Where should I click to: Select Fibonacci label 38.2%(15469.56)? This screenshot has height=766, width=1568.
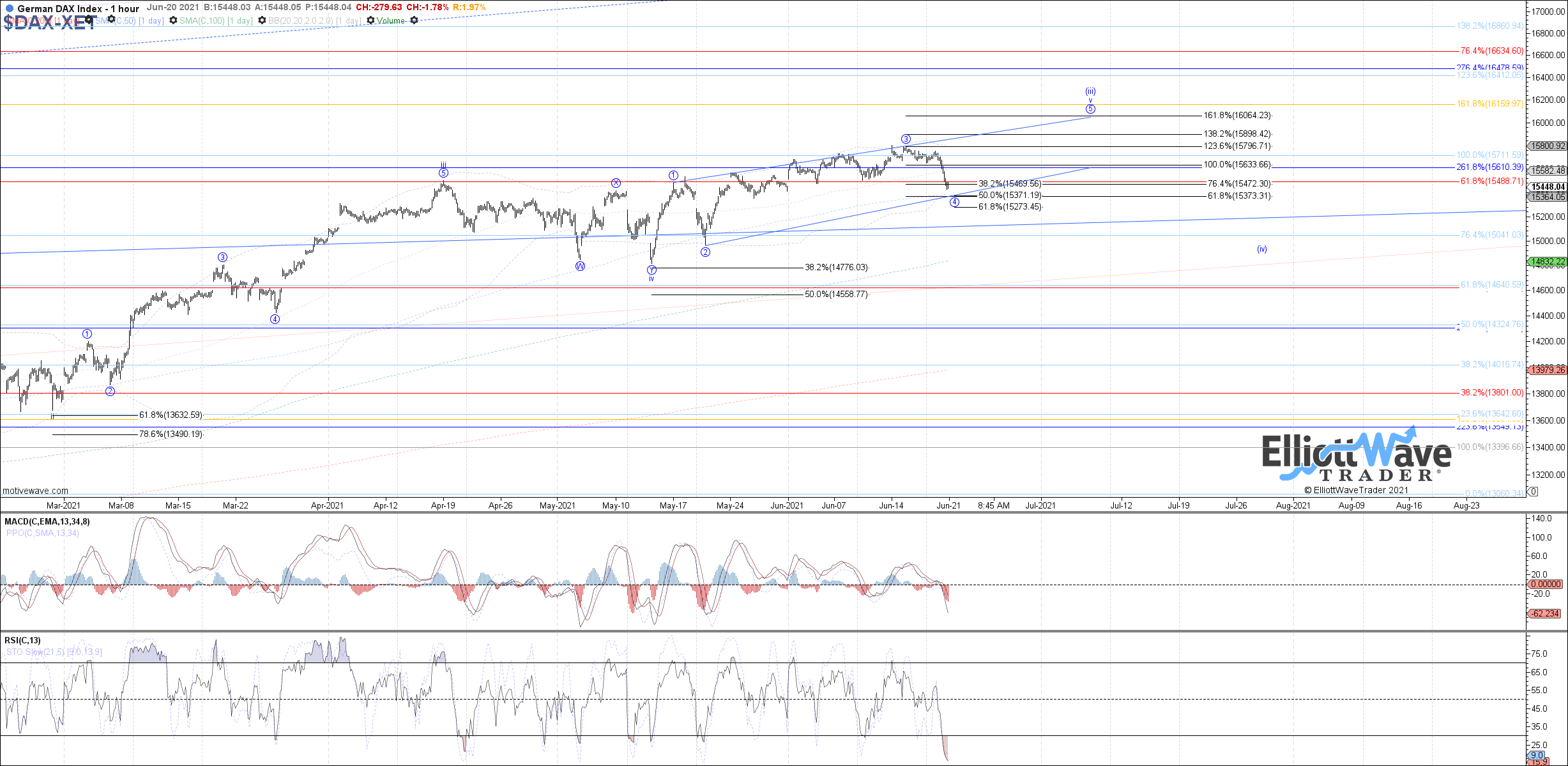[1010, 183]
